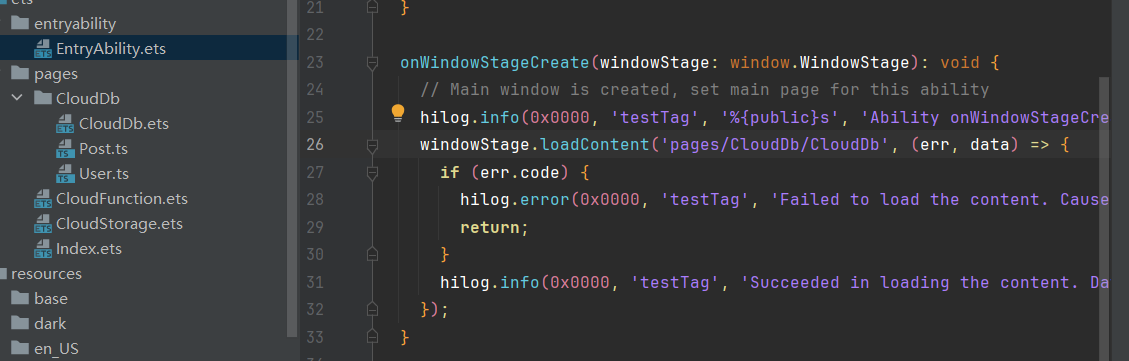
Task: Click the comment text on line 24
Action: (x=705, y=90)
